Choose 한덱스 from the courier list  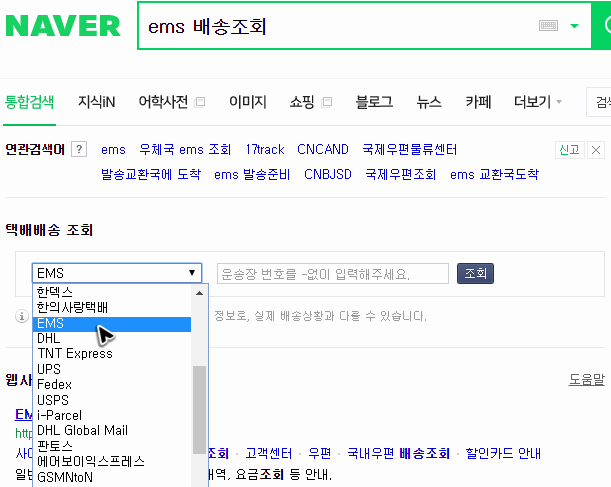112,292
